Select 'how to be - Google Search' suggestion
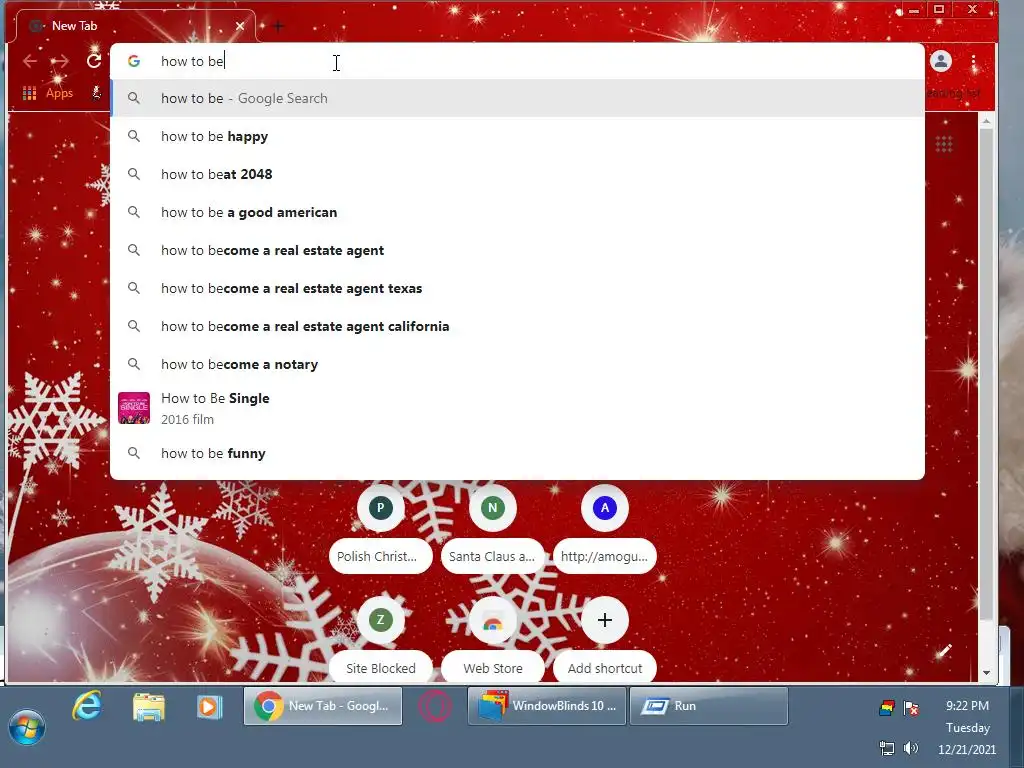The height and width of the screenshot is (768, 1024). (x=517, y=99)
